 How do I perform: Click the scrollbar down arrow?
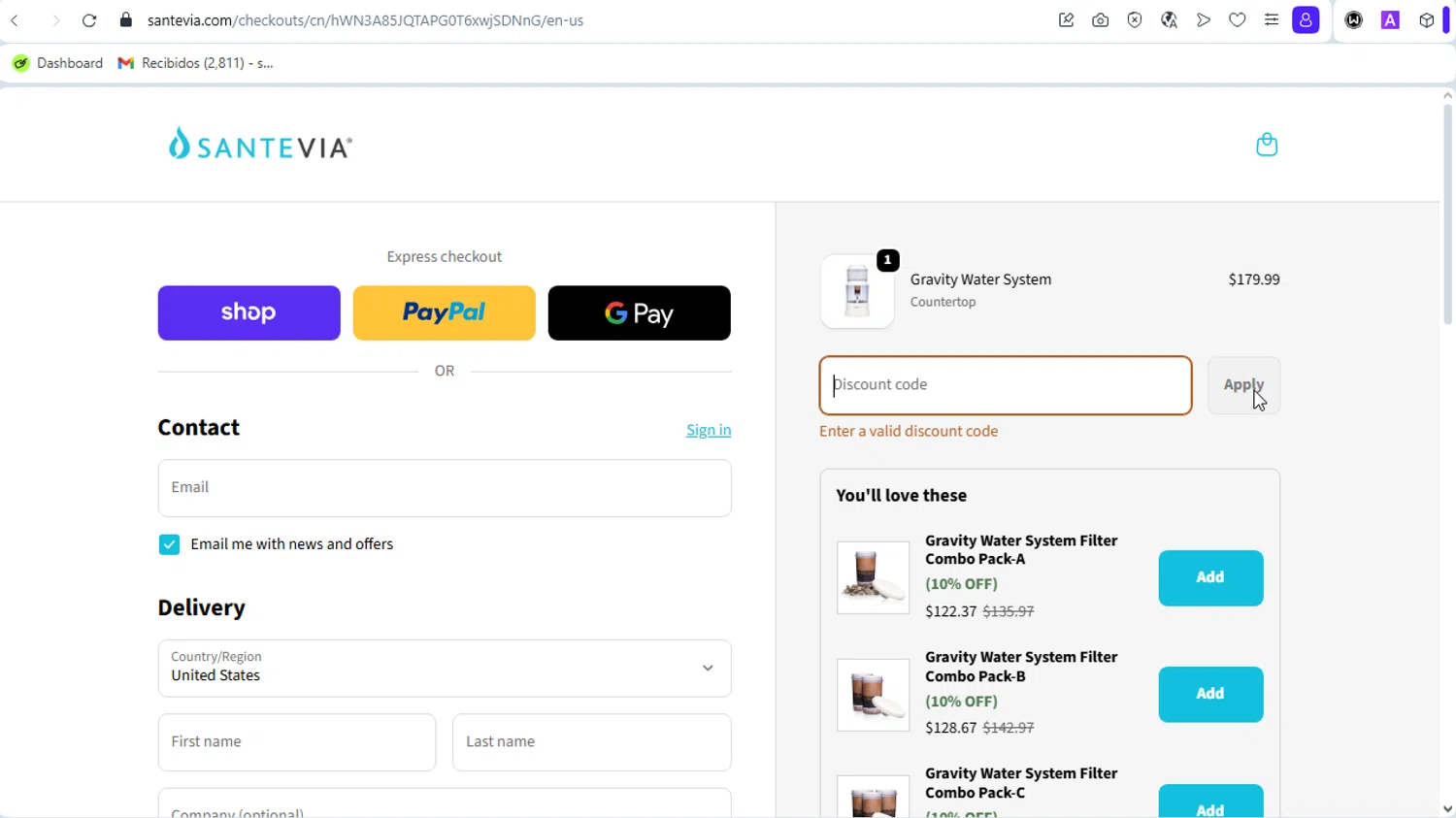1447,809
